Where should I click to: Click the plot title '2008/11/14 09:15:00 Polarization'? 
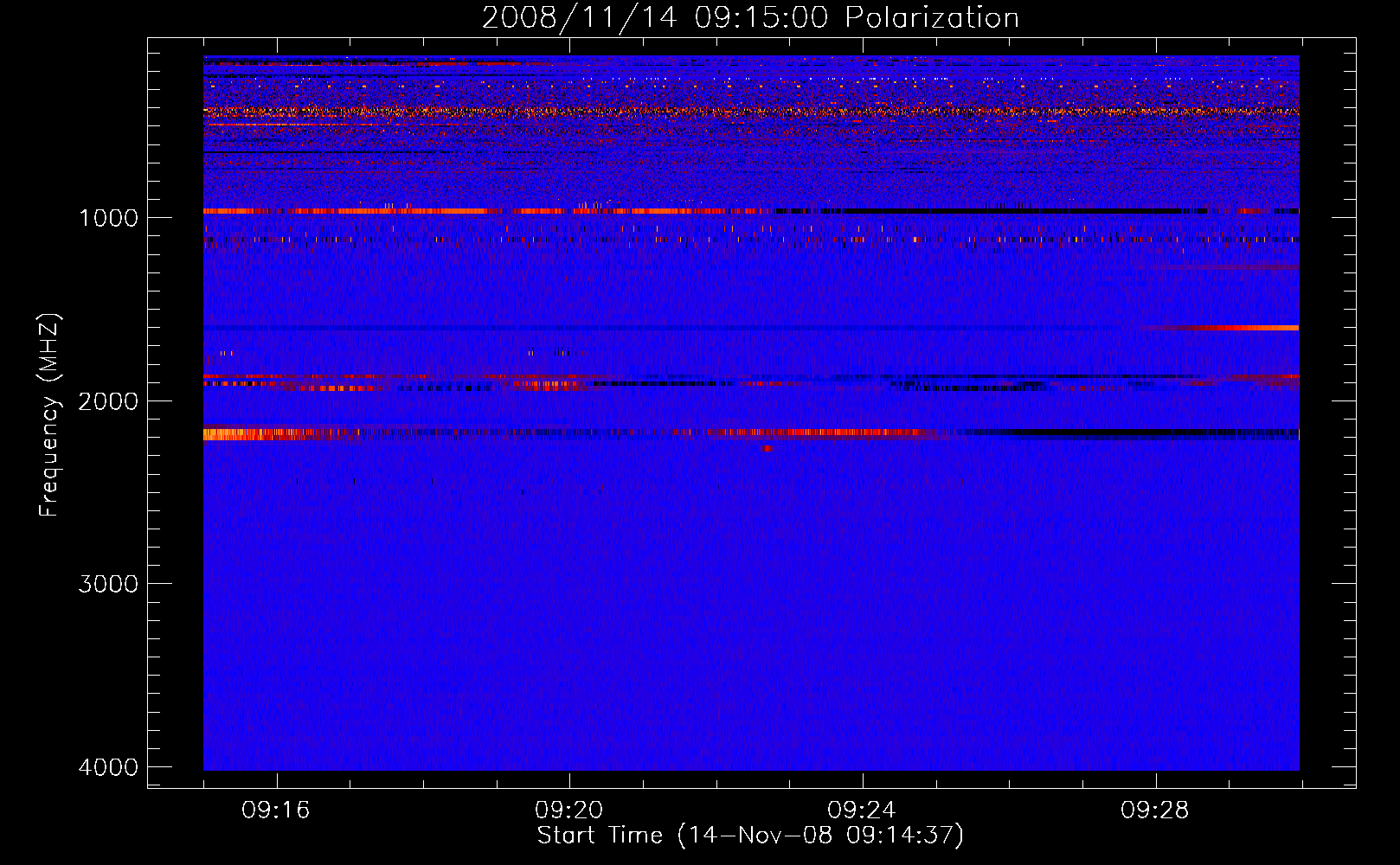(750, 17)
